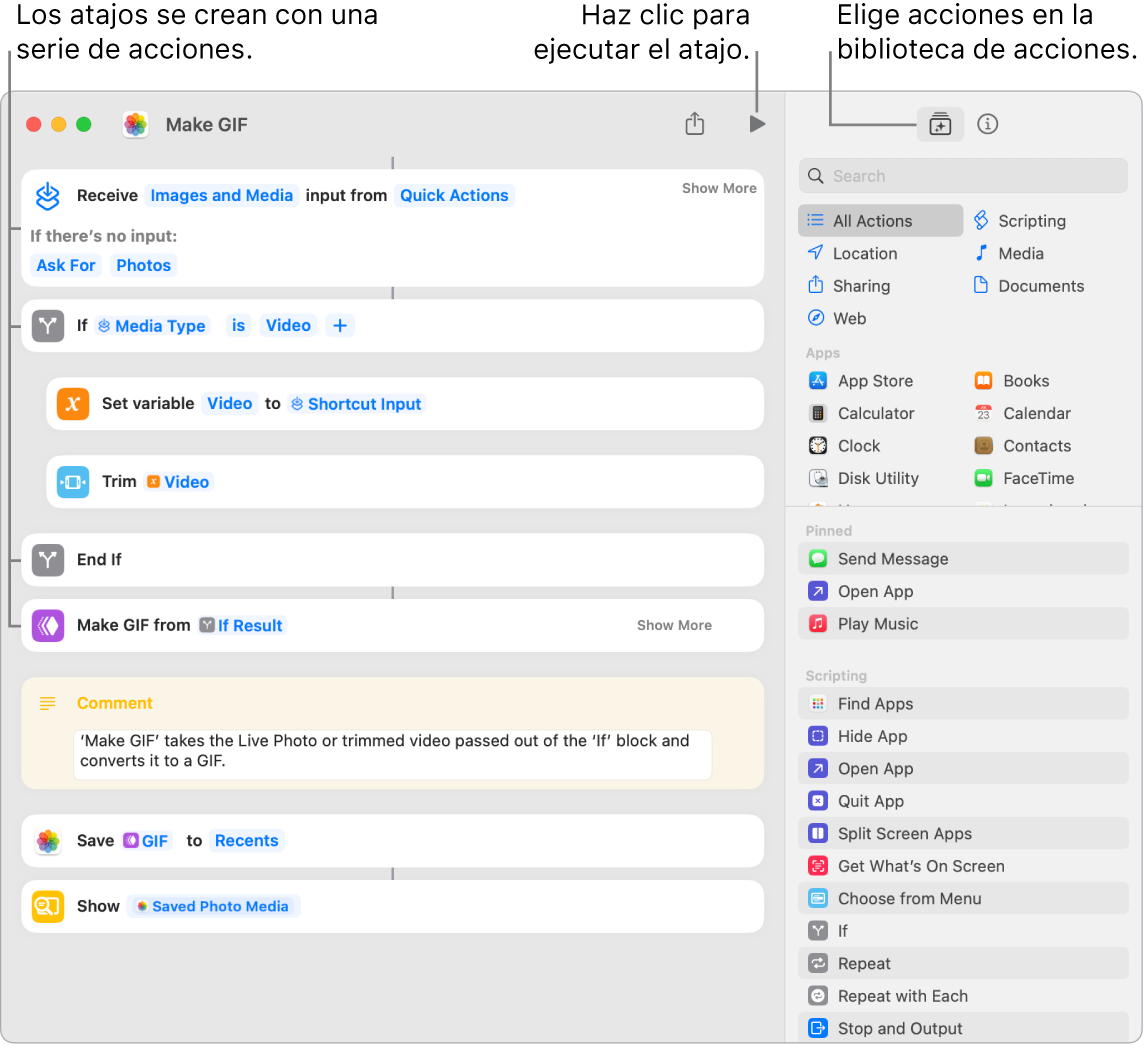The width and height of the screenshot is (1144, 1048).
Task: Click the Receive action shortcut input icon
Action: tap(48, 196)
